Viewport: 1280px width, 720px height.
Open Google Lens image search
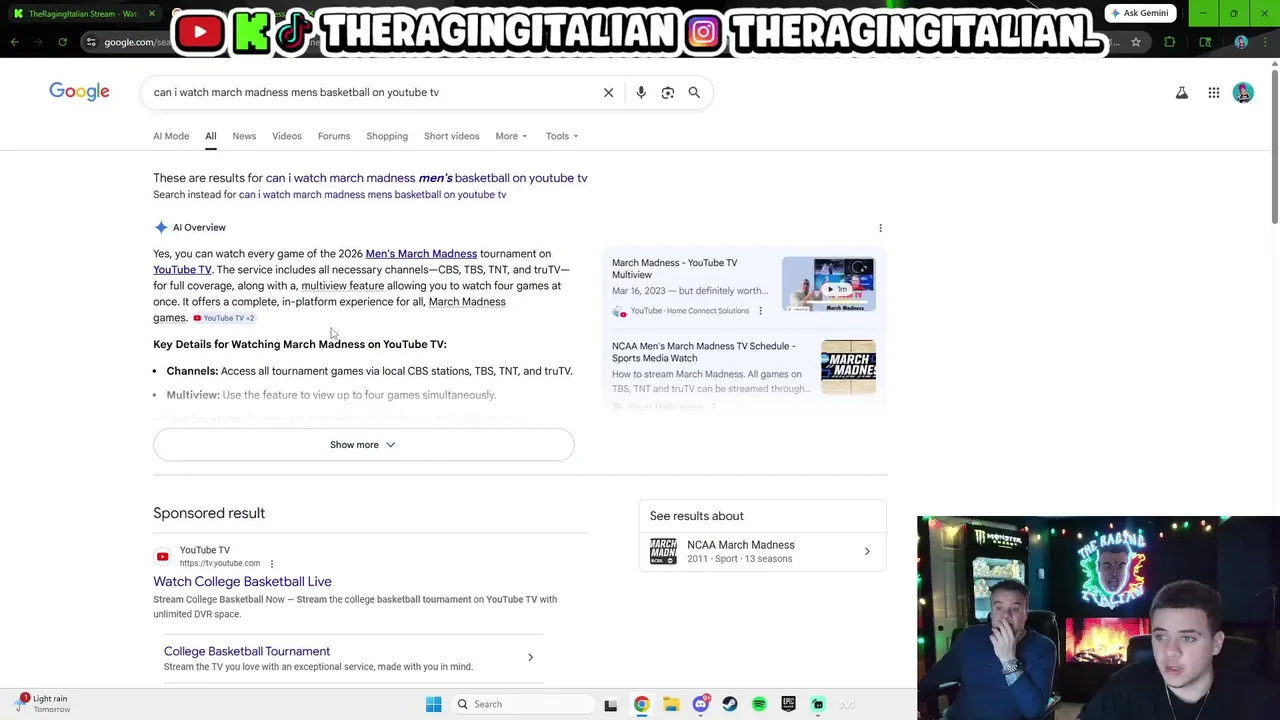click(668, 92)
